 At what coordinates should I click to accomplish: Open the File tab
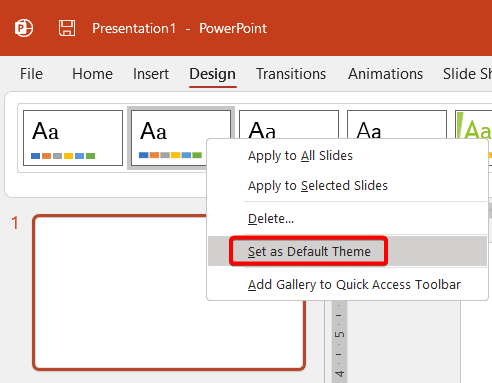(x=31, y=74)
